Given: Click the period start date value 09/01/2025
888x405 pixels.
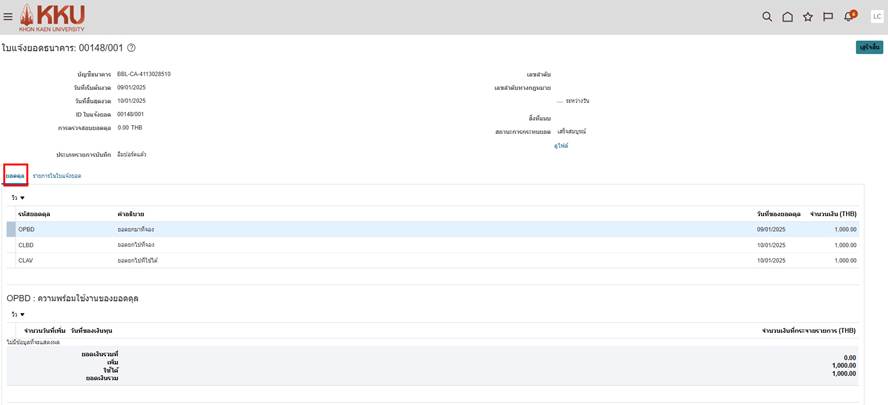Looking at the screenshot, I should tap(131, 87).
